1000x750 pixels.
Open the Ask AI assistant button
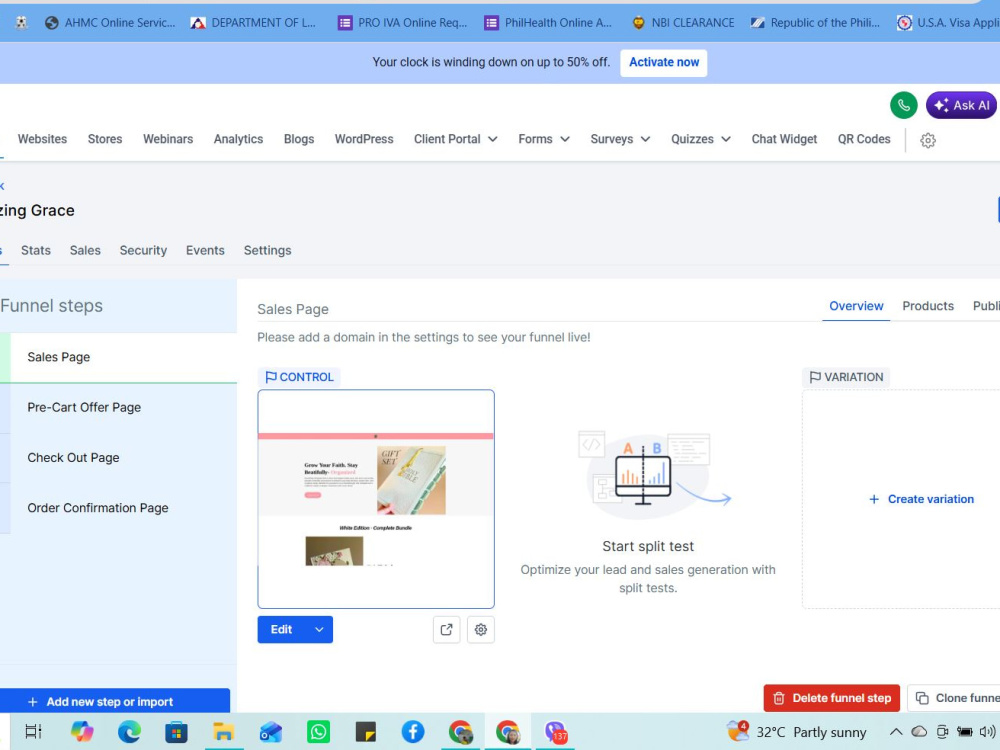click(x=962, y=105)
